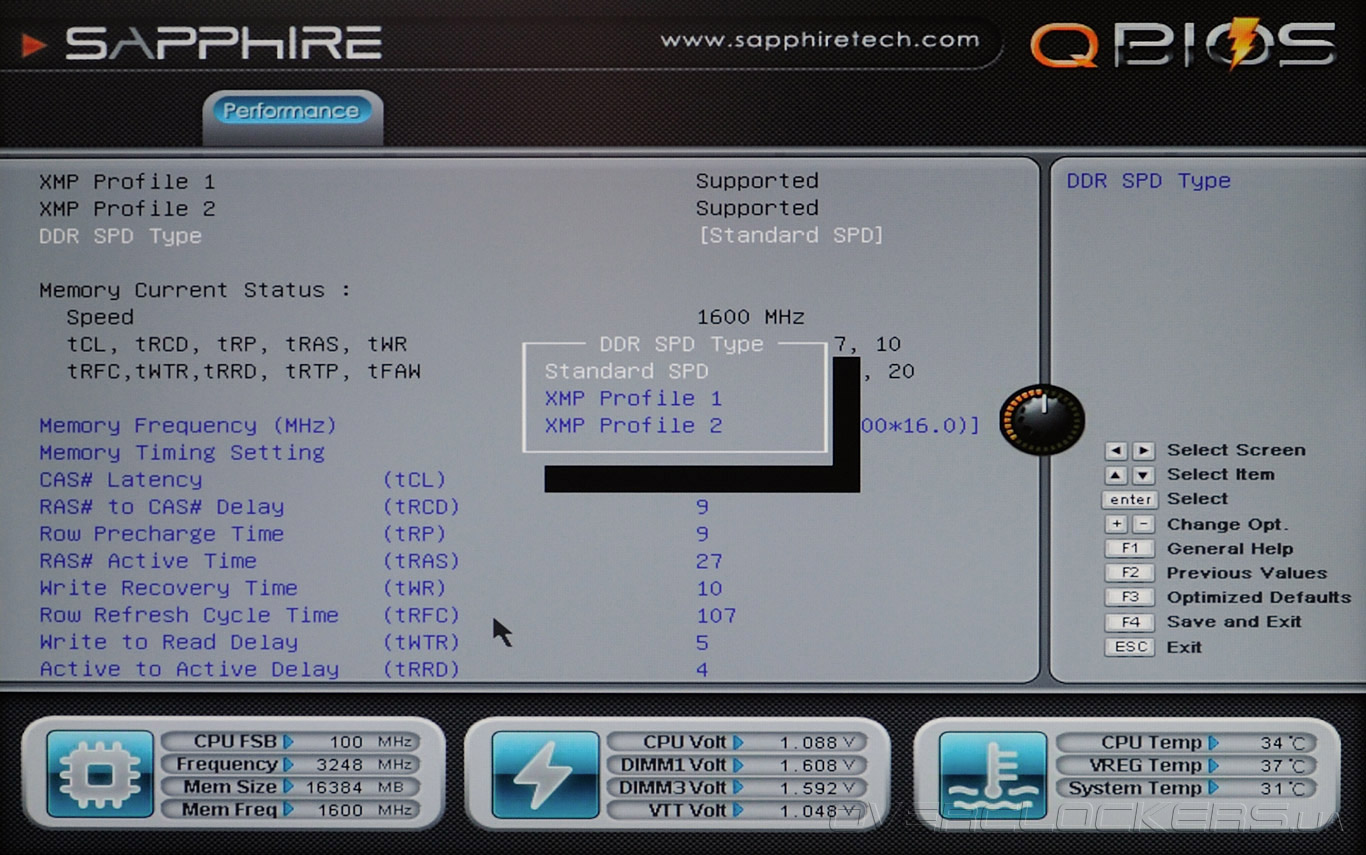
Task: Select the RAS# to CAS# Delay setting
Action: (x=250, y=507)
